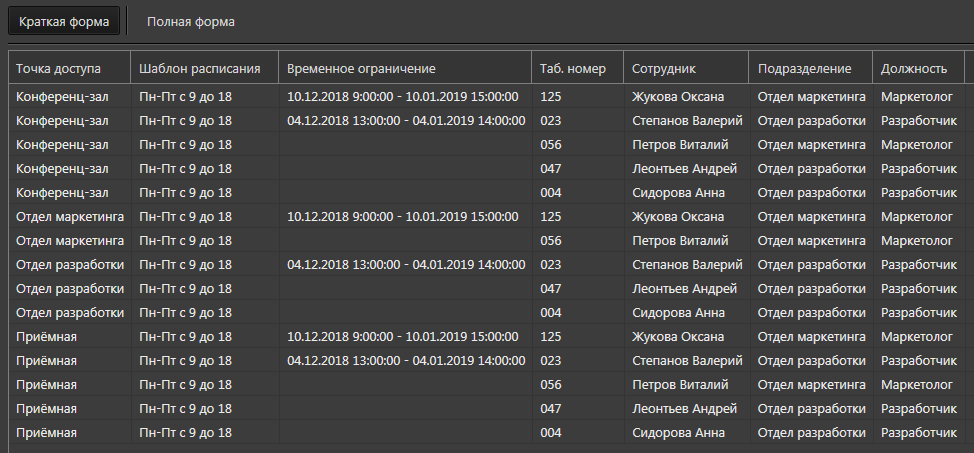Click Временное ограничение column header

[x=406, y=67]
